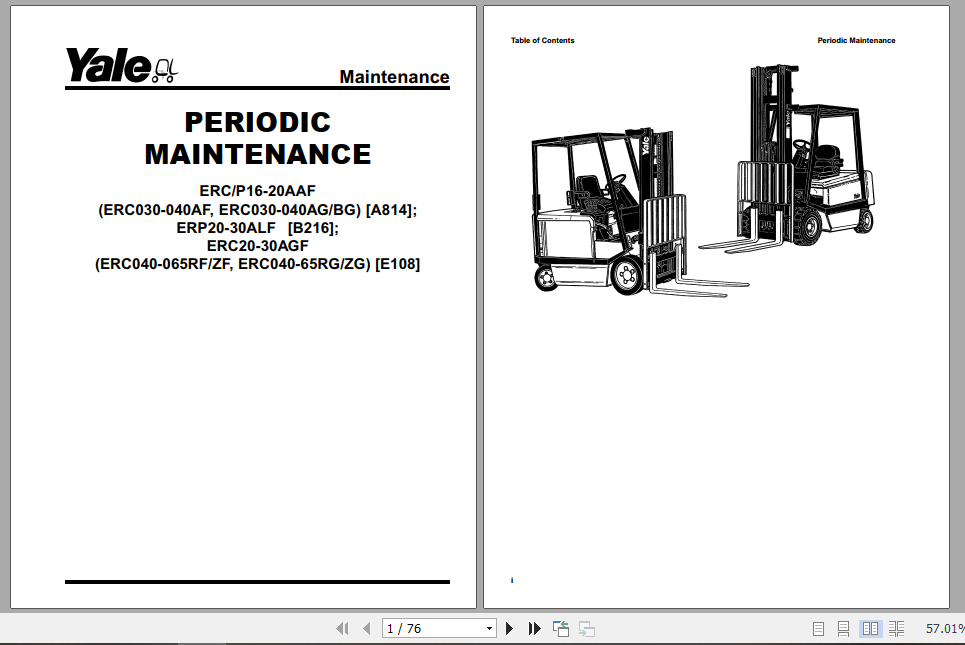Click the ERC040-065RF/ZF [E108] line
Screen dimensions: 965x645
point(257,264)
